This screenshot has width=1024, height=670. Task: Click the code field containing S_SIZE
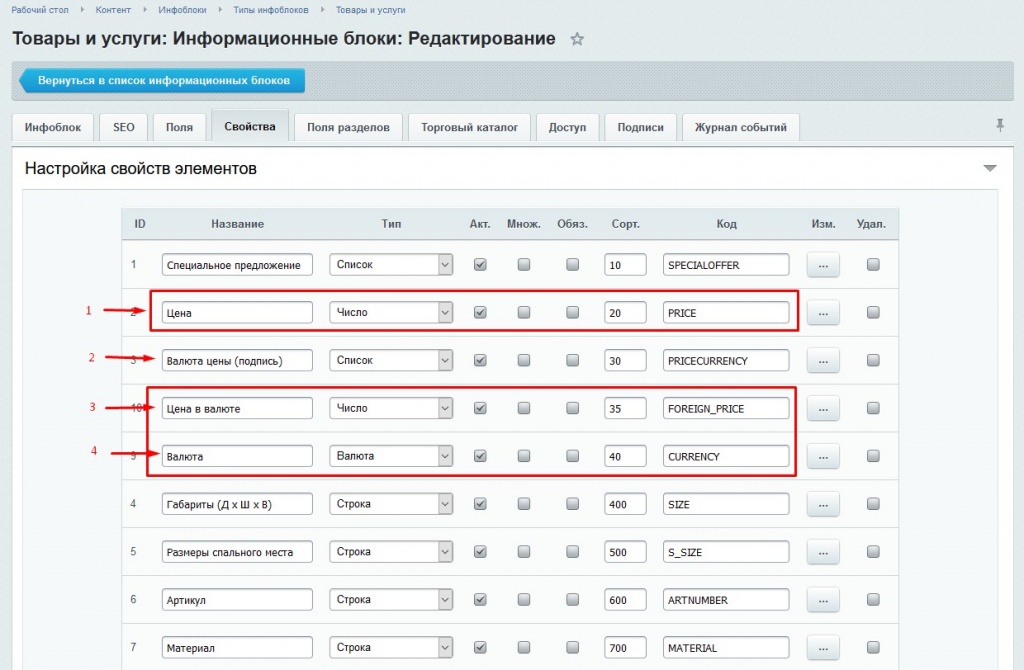pyautogui.click(x=726, y=552)
